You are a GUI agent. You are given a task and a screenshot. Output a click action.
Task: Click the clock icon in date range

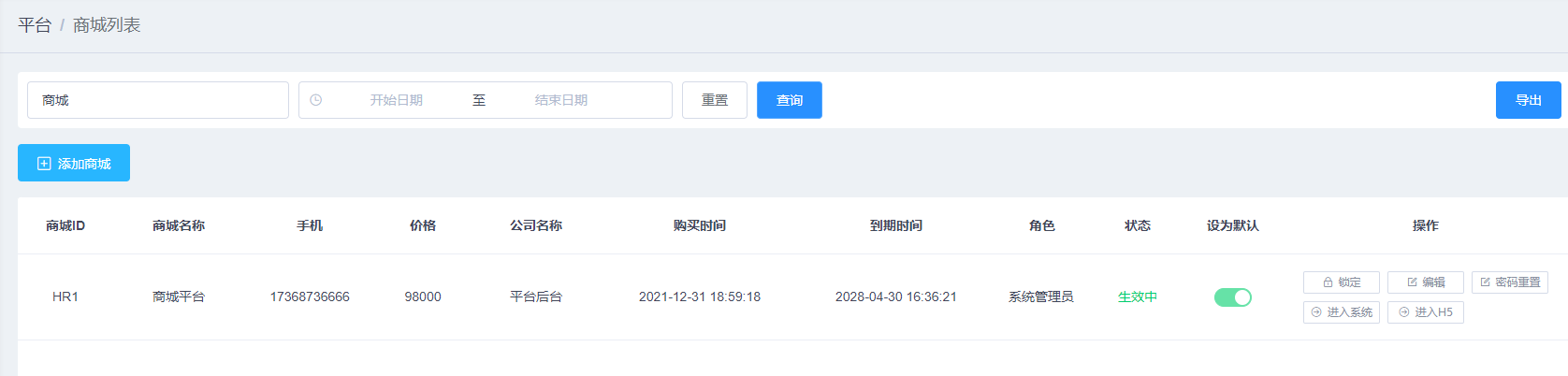pos(316,100)
